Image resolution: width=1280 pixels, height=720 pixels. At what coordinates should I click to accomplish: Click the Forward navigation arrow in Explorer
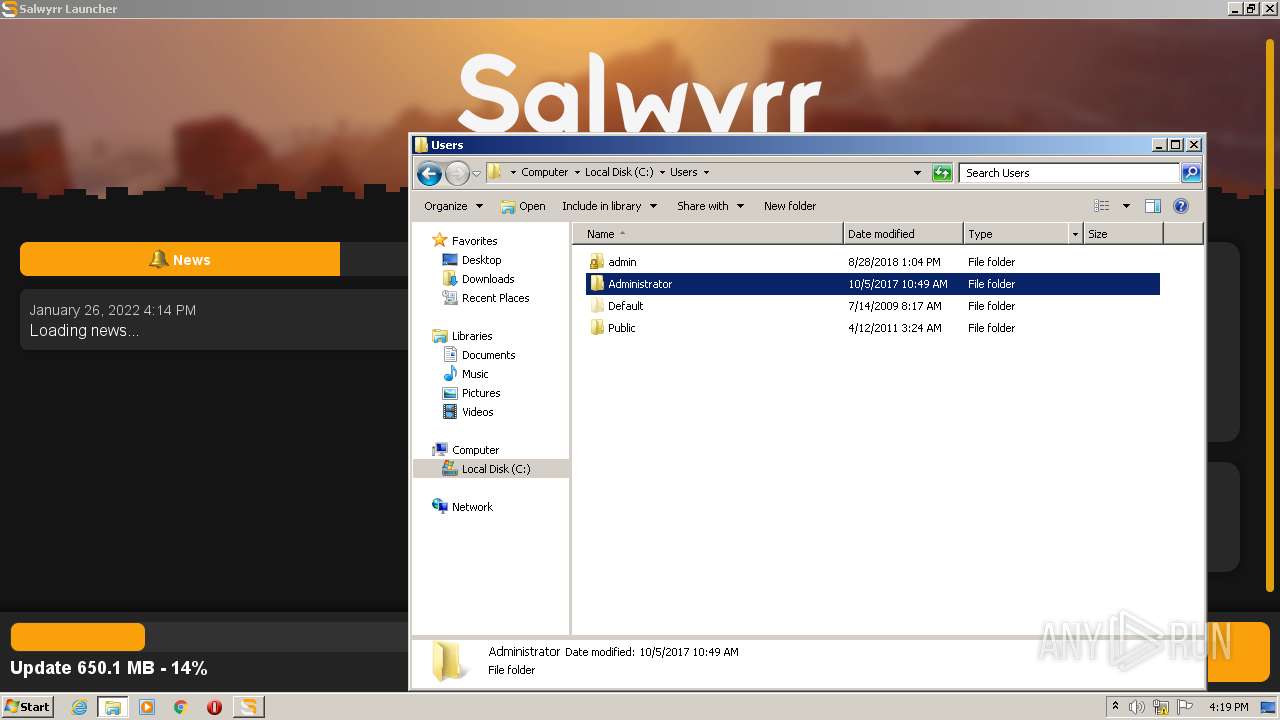click(x=457, y=173)
